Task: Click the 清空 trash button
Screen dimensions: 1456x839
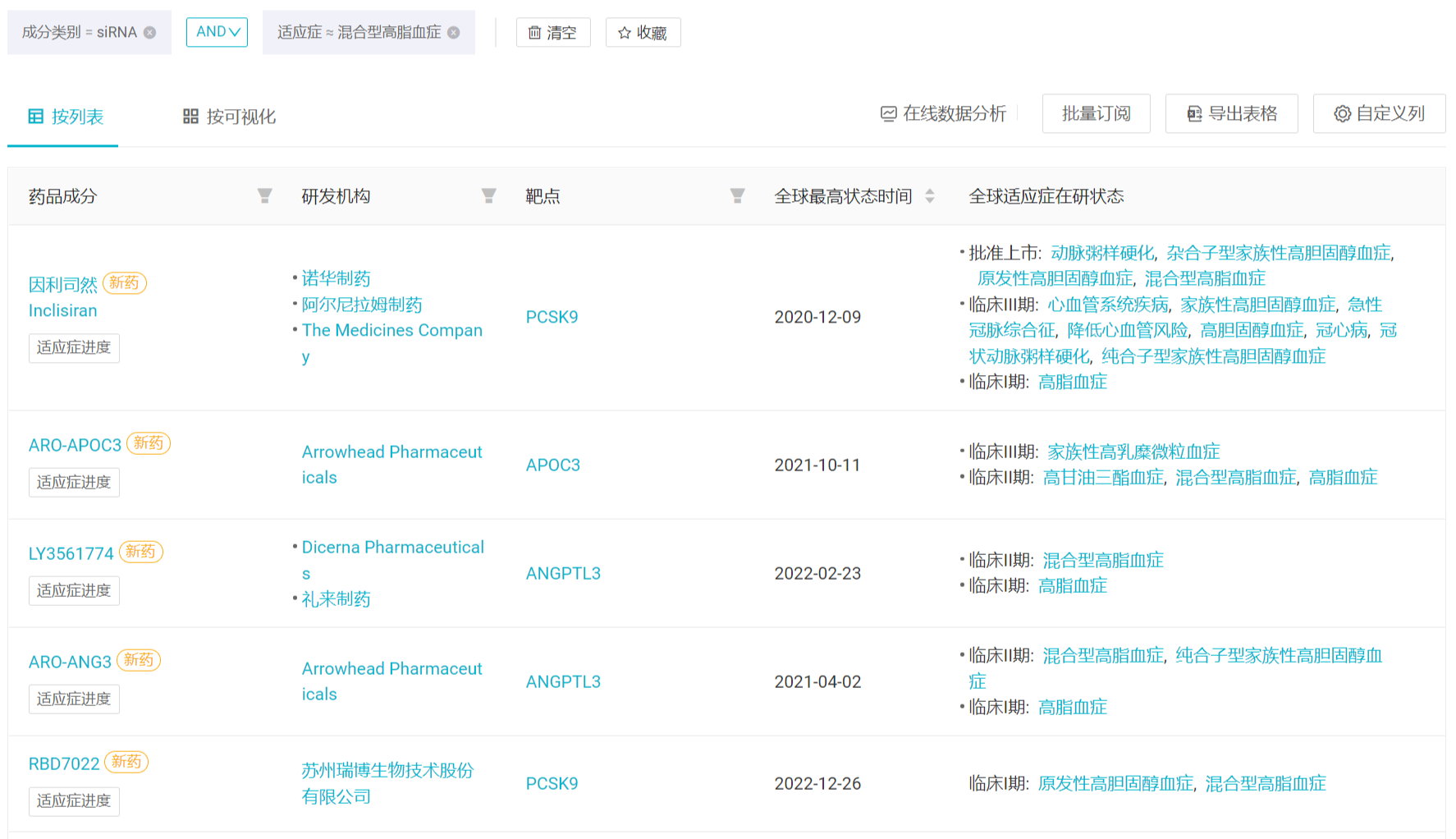Action: [x=552, y=33]
